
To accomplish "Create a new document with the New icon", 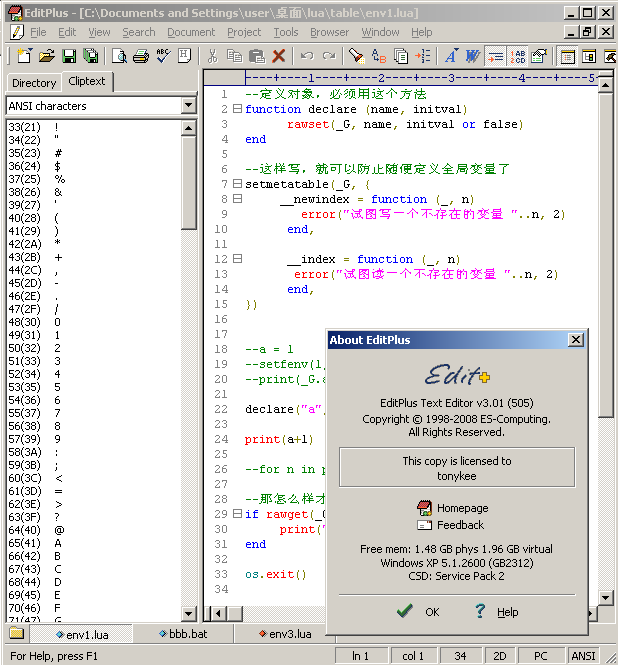I will click(x=24, y=56).
